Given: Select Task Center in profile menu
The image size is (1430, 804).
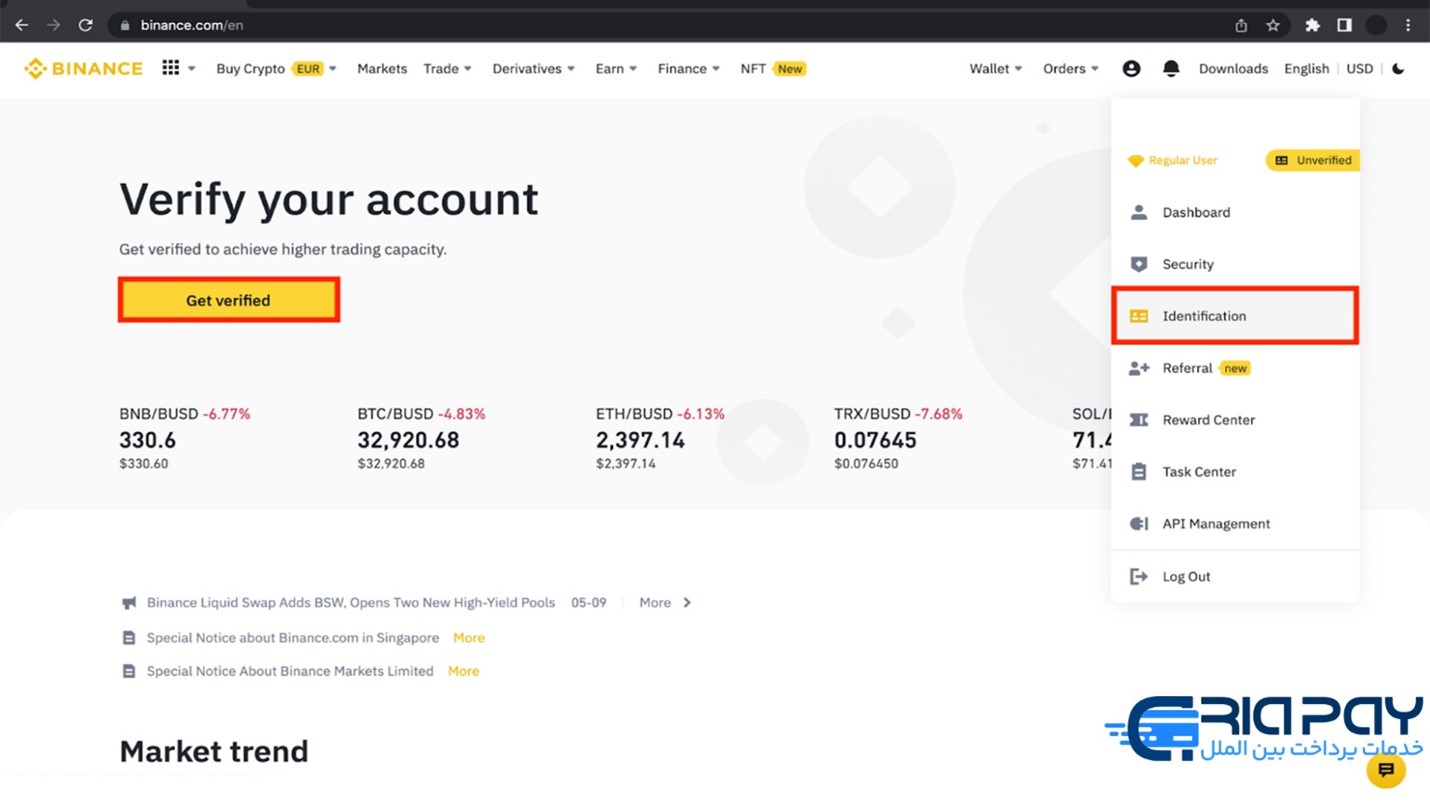Looking at the screenshot, I should pos(1235,472).
